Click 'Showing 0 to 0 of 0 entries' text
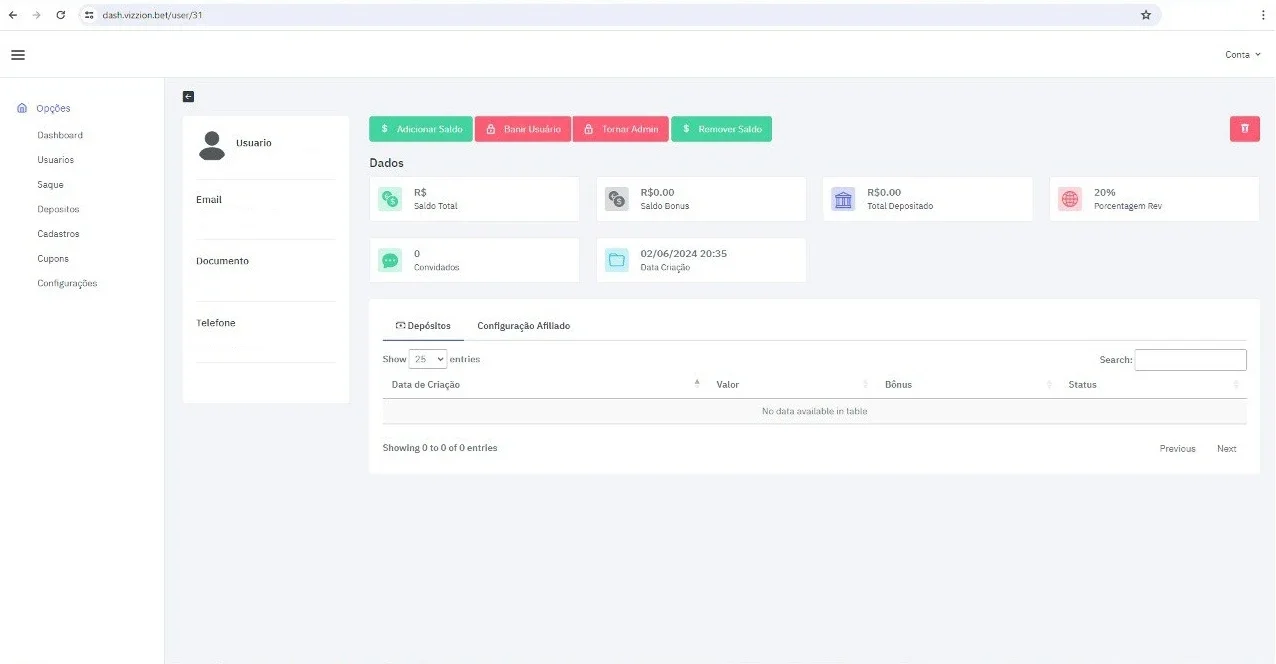1276x664 pixels. click(x=440, y=448)
